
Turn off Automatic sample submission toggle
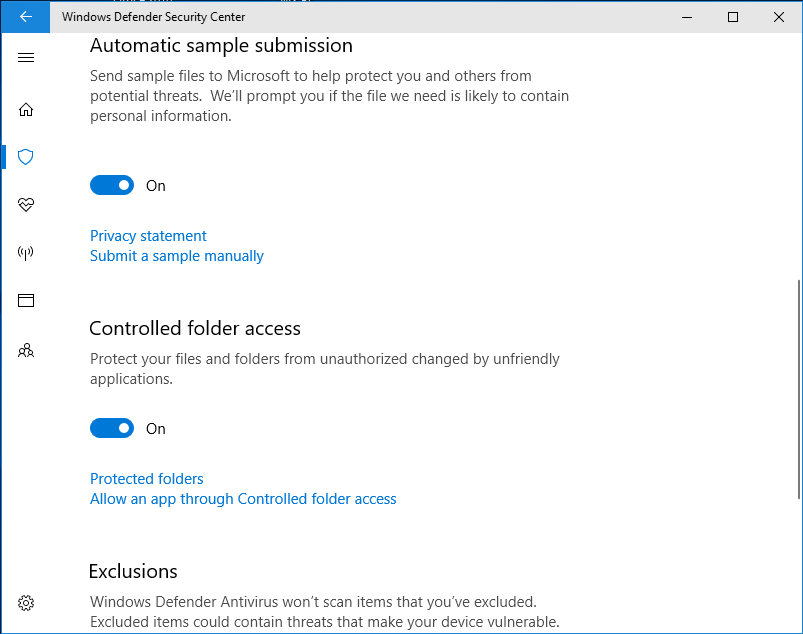click(x=112, y=185)
